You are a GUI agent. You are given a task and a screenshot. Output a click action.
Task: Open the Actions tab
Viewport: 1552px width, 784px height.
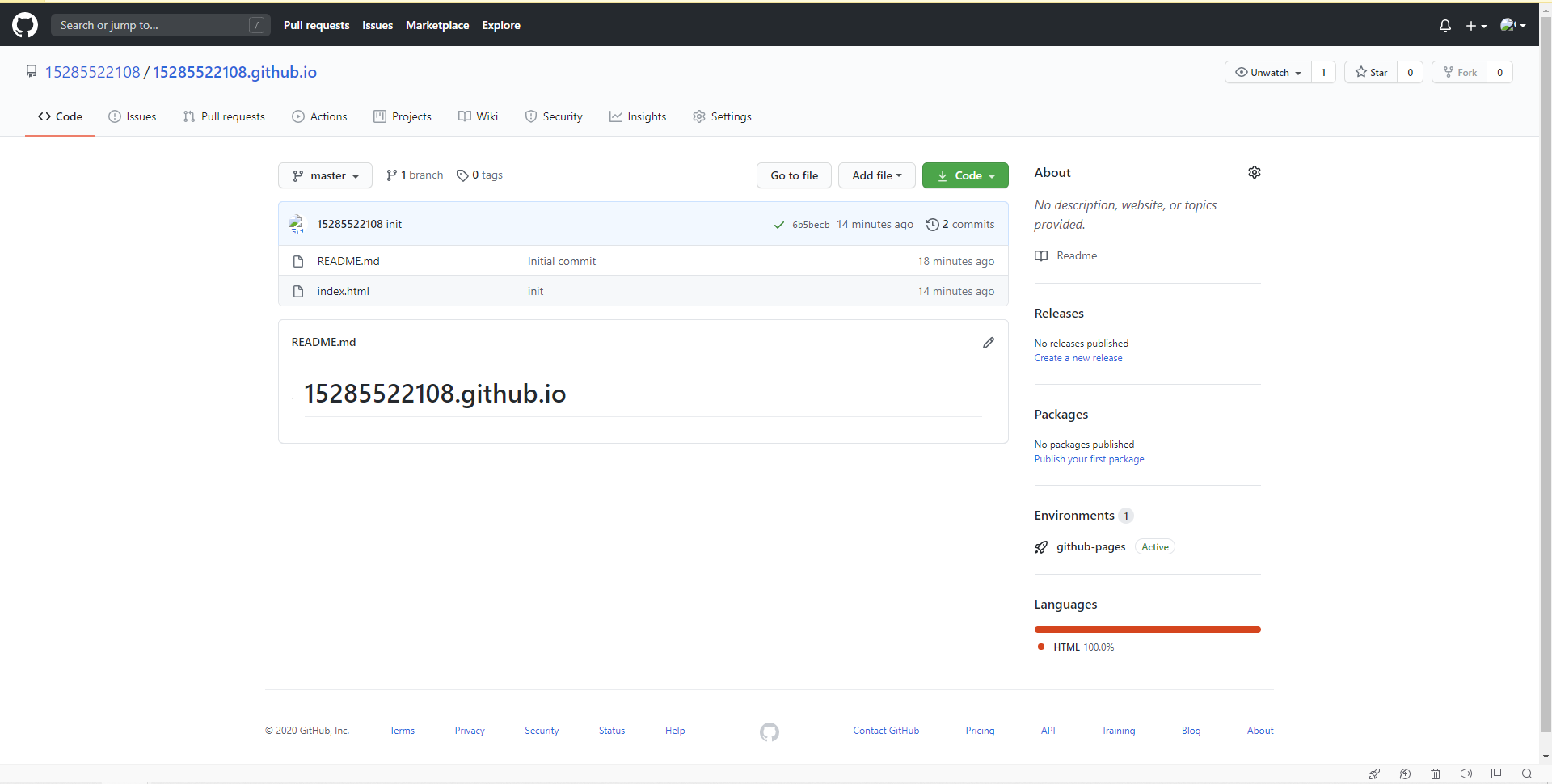coord(319,116)
